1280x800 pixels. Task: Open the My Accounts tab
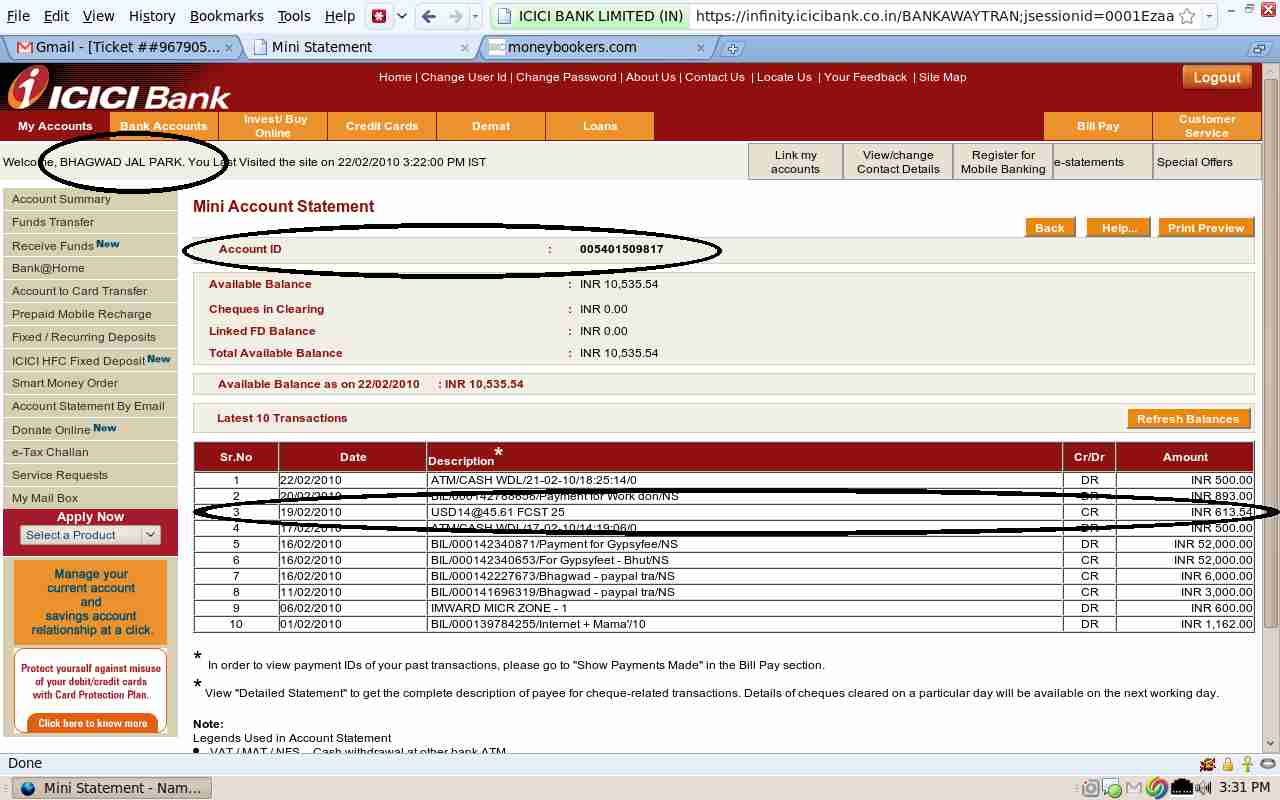point(55,126)
